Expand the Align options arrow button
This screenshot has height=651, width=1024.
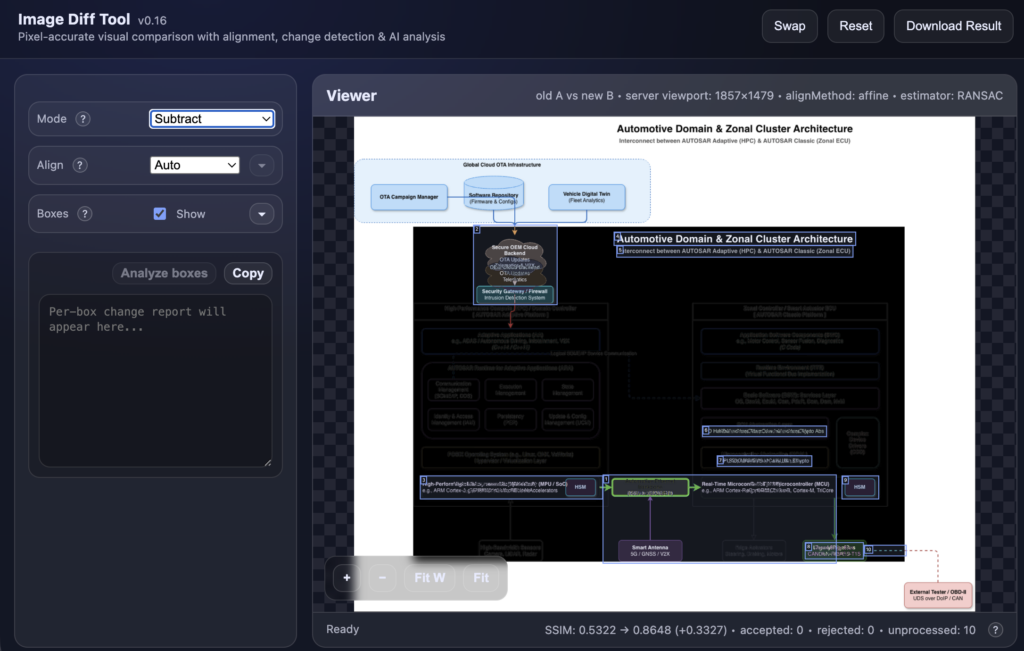pyautogui.click(x=262, y=165)
